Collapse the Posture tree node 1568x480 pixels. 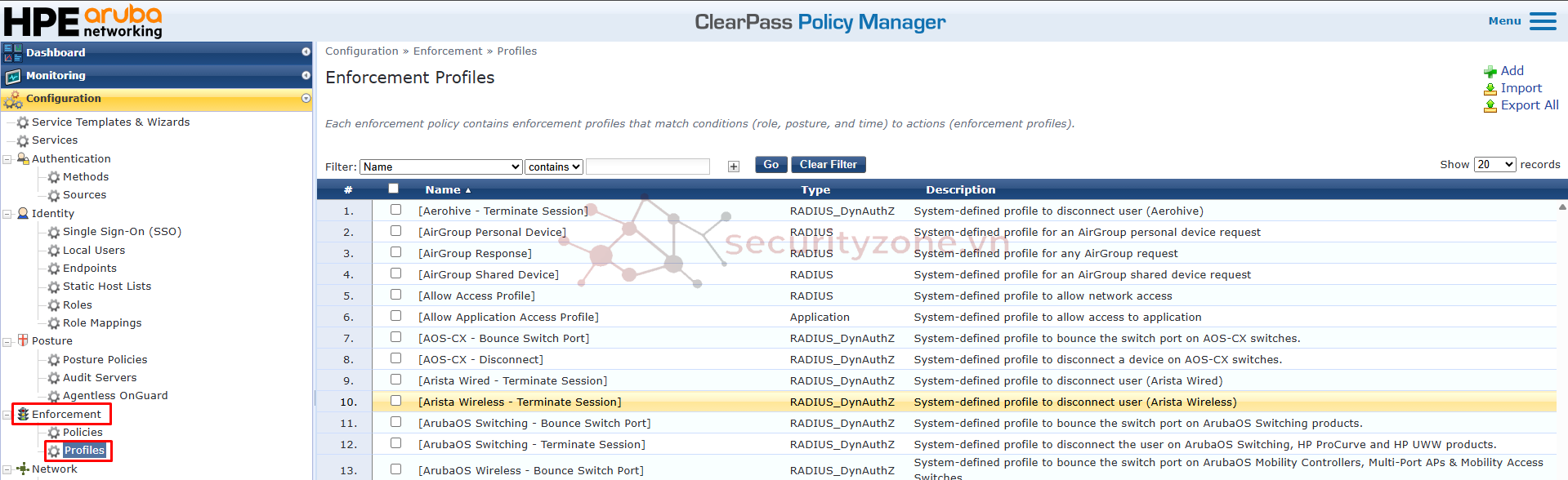(7, 341)
